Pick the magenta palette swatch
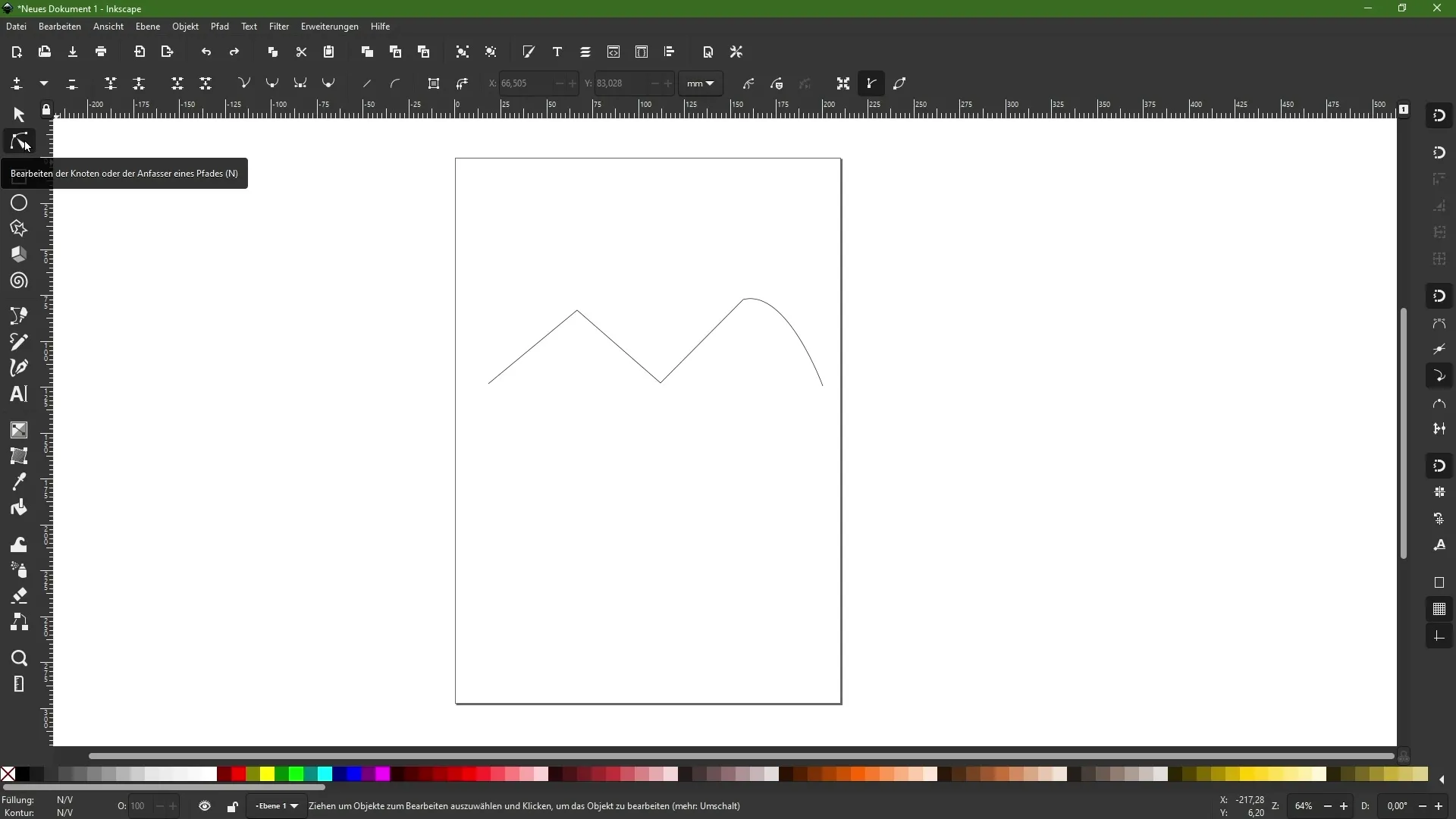1456x819 pixels. pyautogui.click(x=382, y=774)
